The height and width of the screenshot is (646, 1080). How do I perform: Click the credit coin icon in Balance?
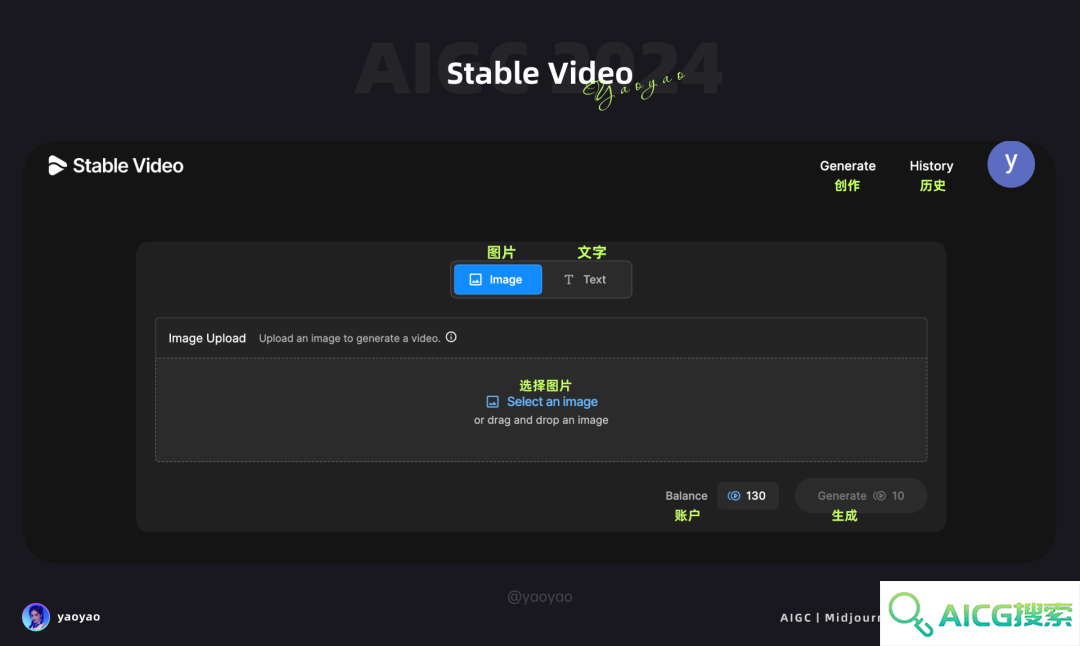pyautogui.click(x=734, y=496)
